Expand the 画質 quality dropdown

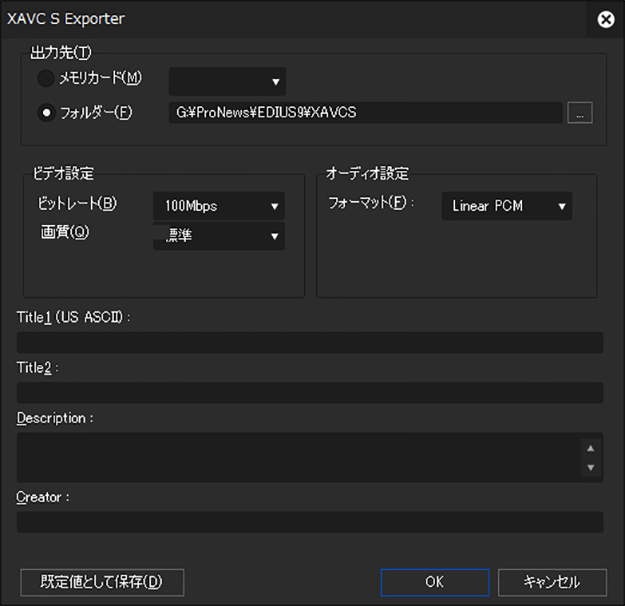tap(218, 236)
